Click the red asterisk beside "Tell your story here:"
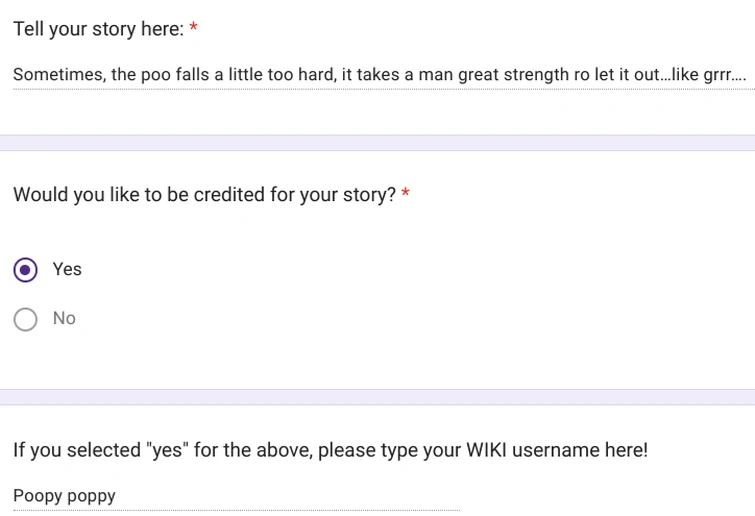 (x=194, y=30)
